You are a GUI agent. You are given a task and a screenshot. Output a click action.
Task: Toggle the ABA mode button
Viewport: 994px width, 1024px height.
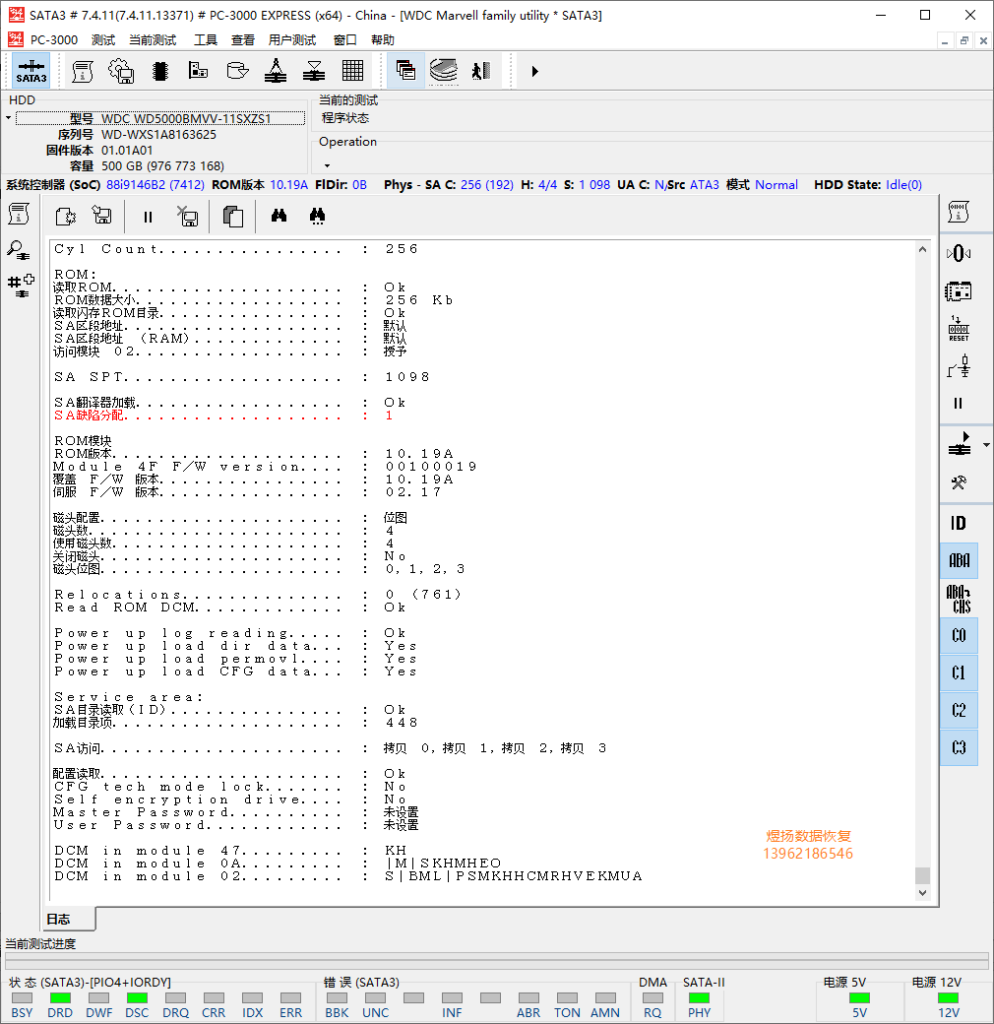click(x=959, y=560)
